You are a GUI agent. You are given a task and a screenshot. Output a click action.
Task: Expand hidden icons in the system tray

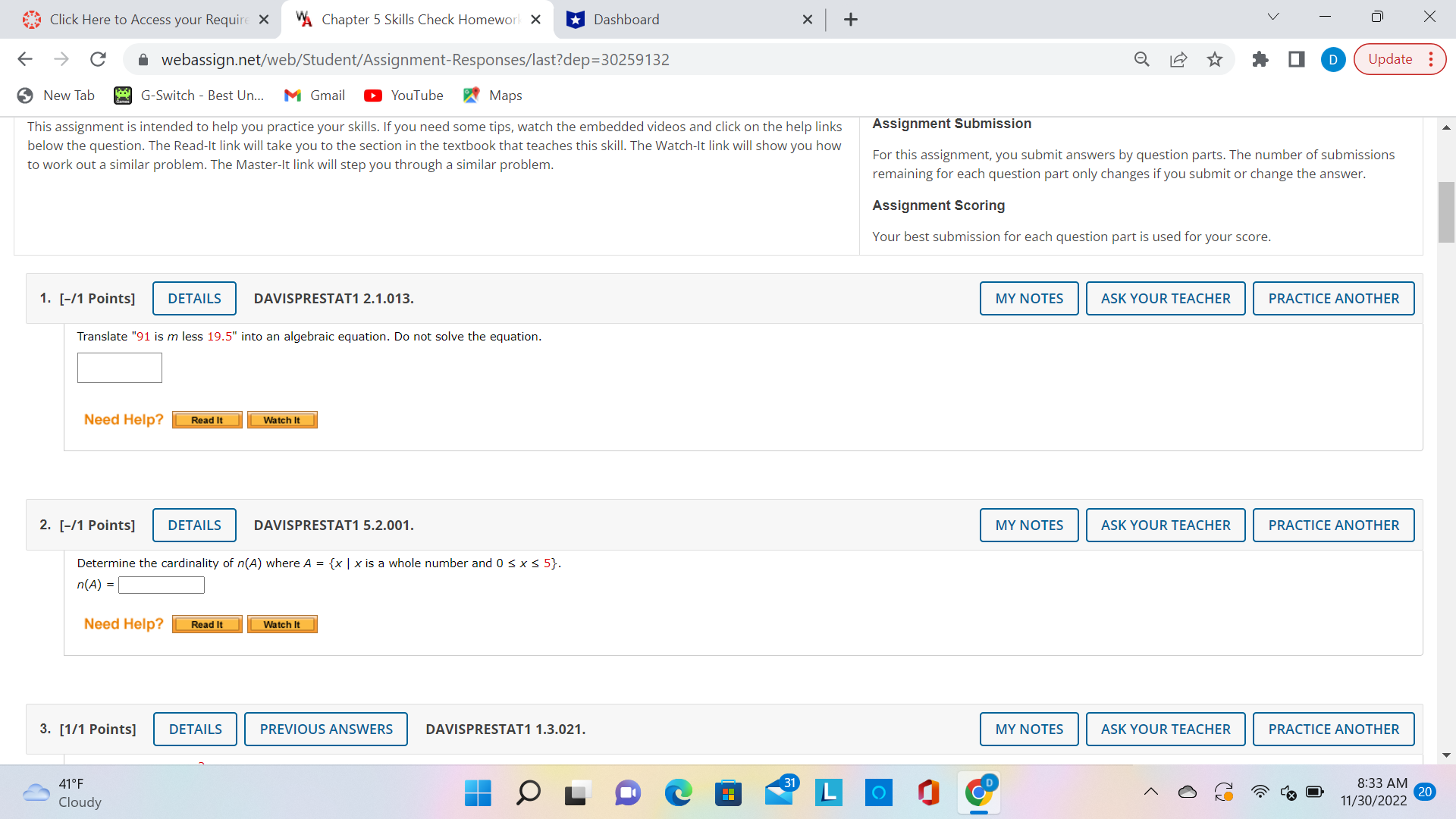click(1150, 792)
